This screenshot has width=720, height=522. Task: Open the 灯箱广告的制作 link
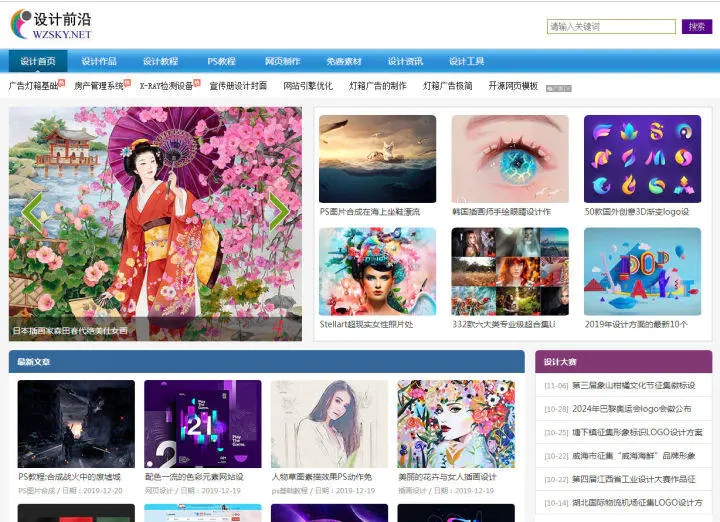[378, 86]
